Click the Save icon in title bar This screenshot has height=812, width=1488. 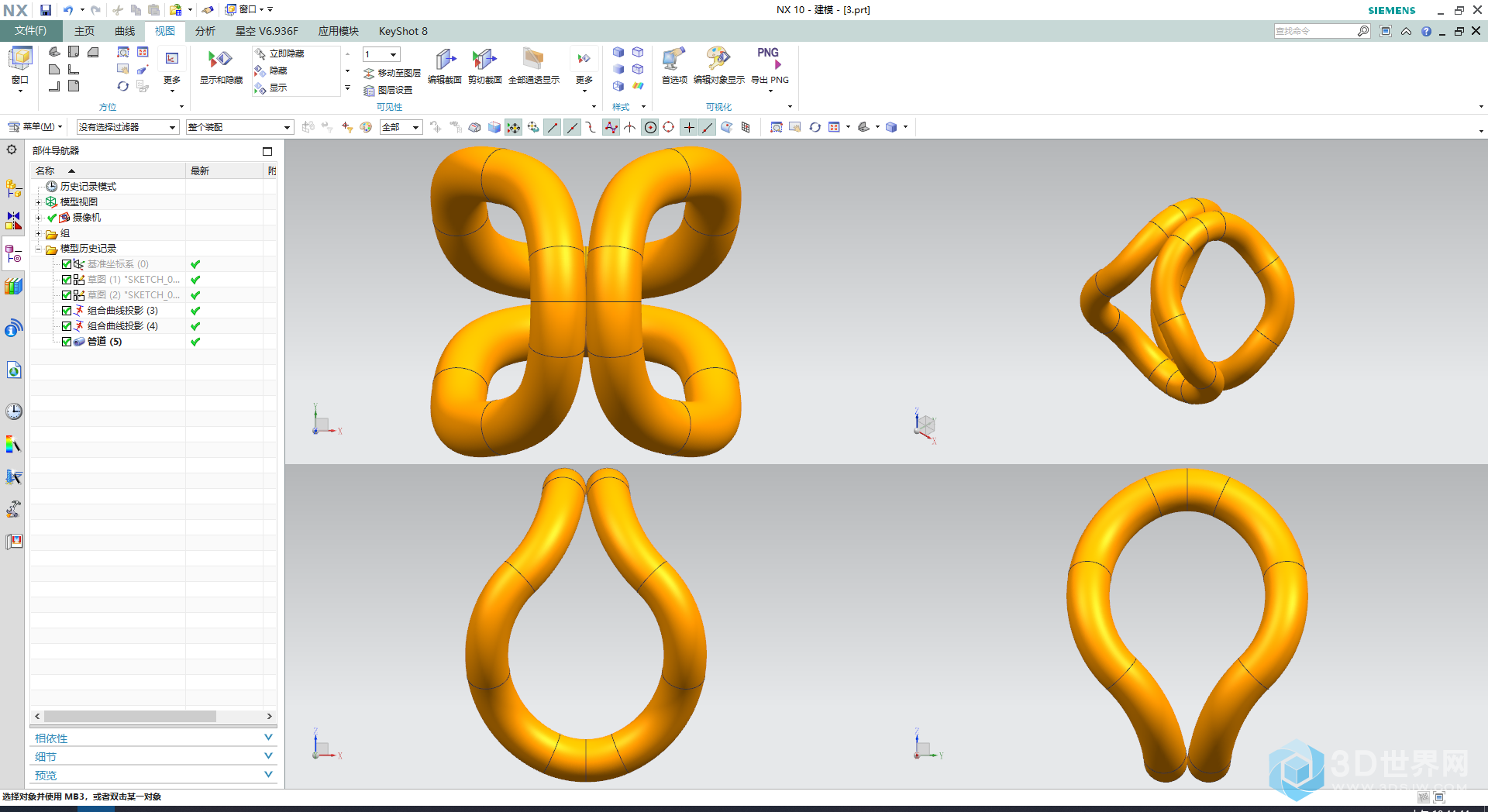(46, 10)
